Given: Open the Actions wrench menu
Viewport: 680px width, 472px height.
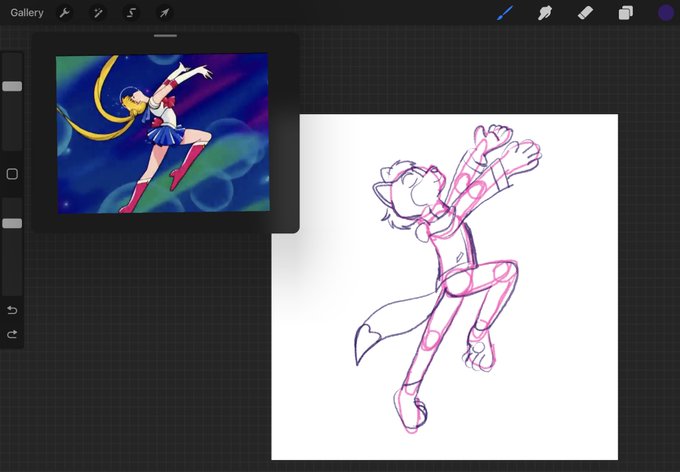Looking at the screenshot, I should (x=65, y=13).
